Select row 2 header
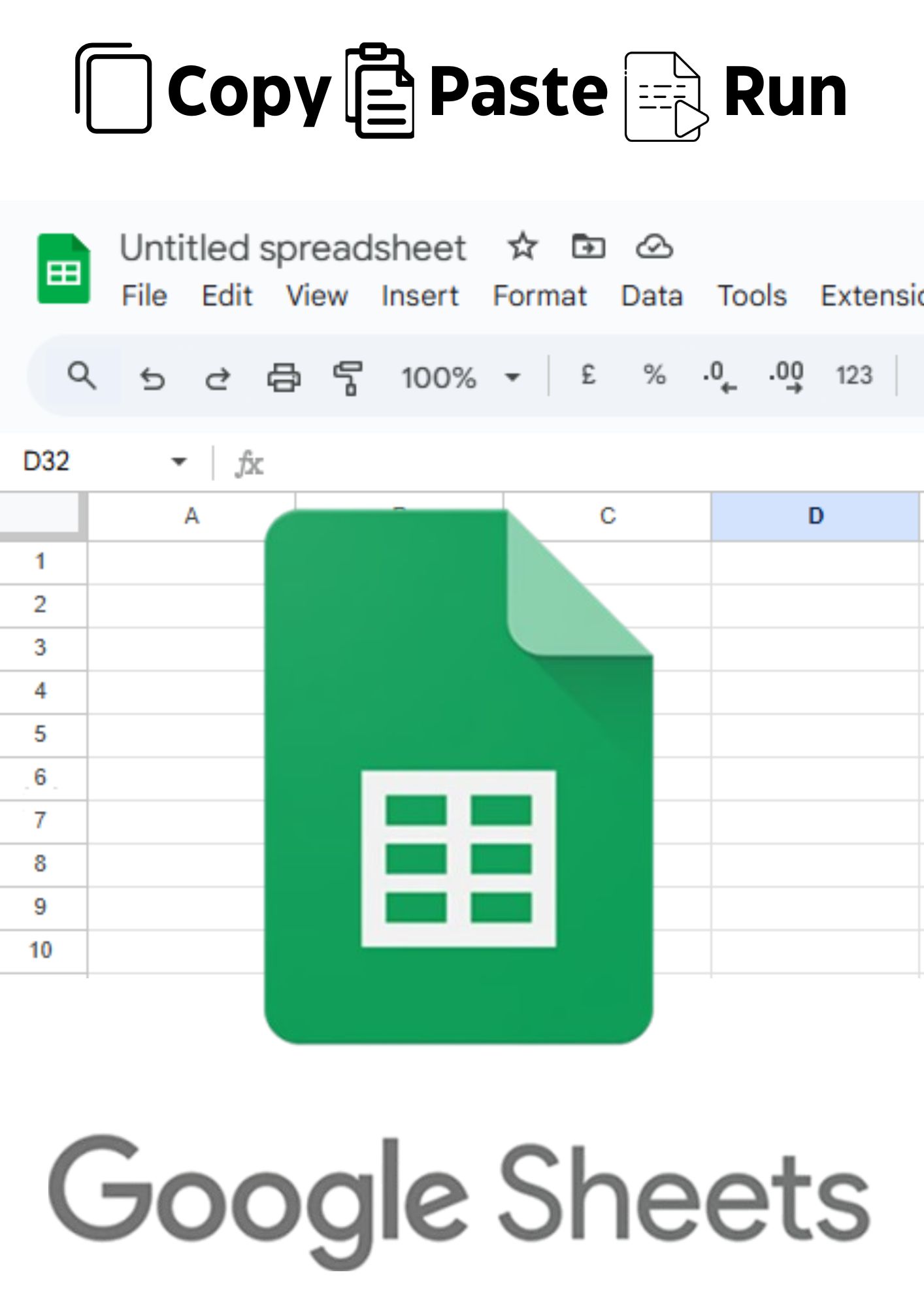Screen dimensions: 924x1307 tap(43, 605)
